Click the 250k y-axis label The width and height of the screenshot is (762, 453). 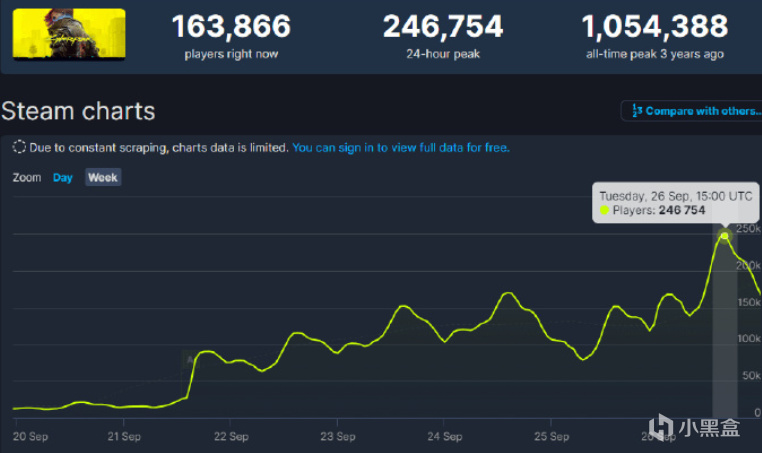(x=748, y=228)
